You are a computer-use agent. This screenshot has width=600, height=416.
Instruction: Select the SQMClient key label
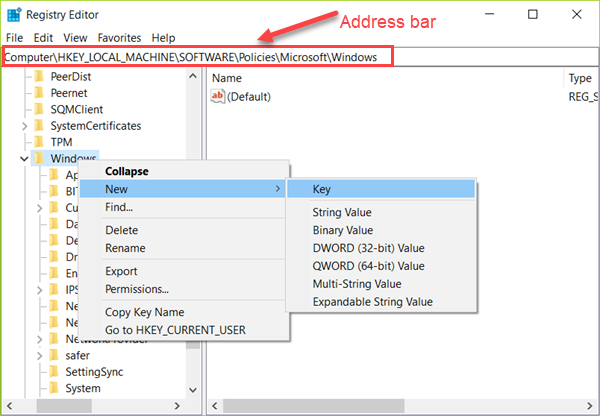coord(77,109)
